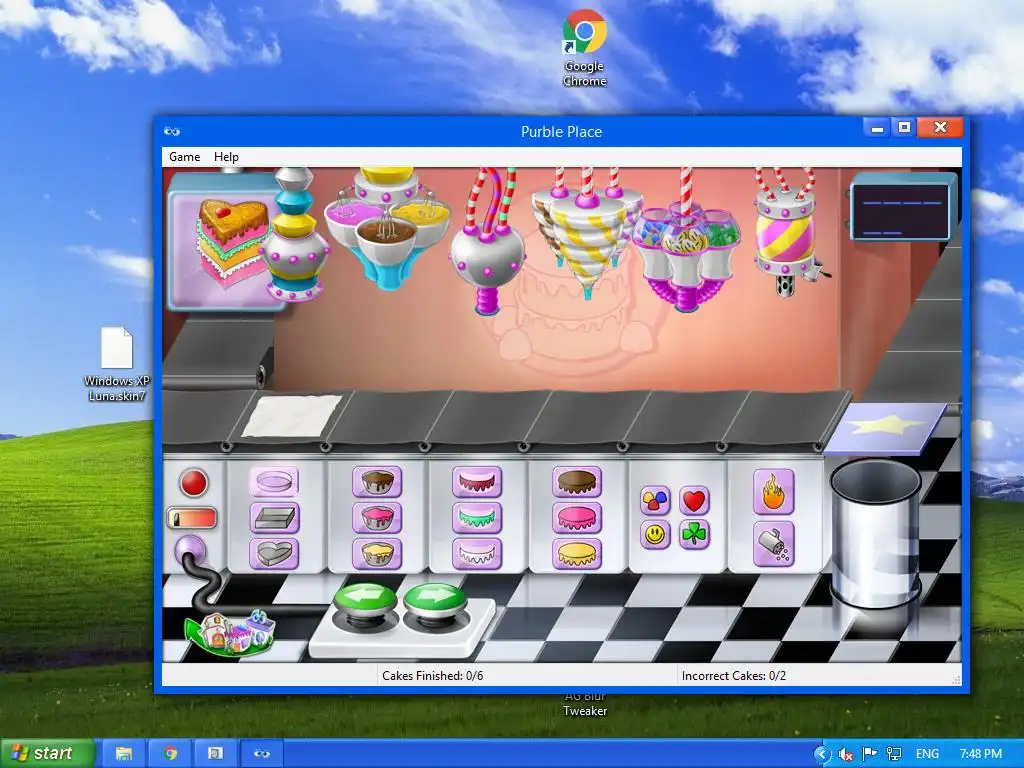This screenshot has height=768, width=1024.
Task: Open the Game menu
Action: pyautogui.click(x=185, y=157)
